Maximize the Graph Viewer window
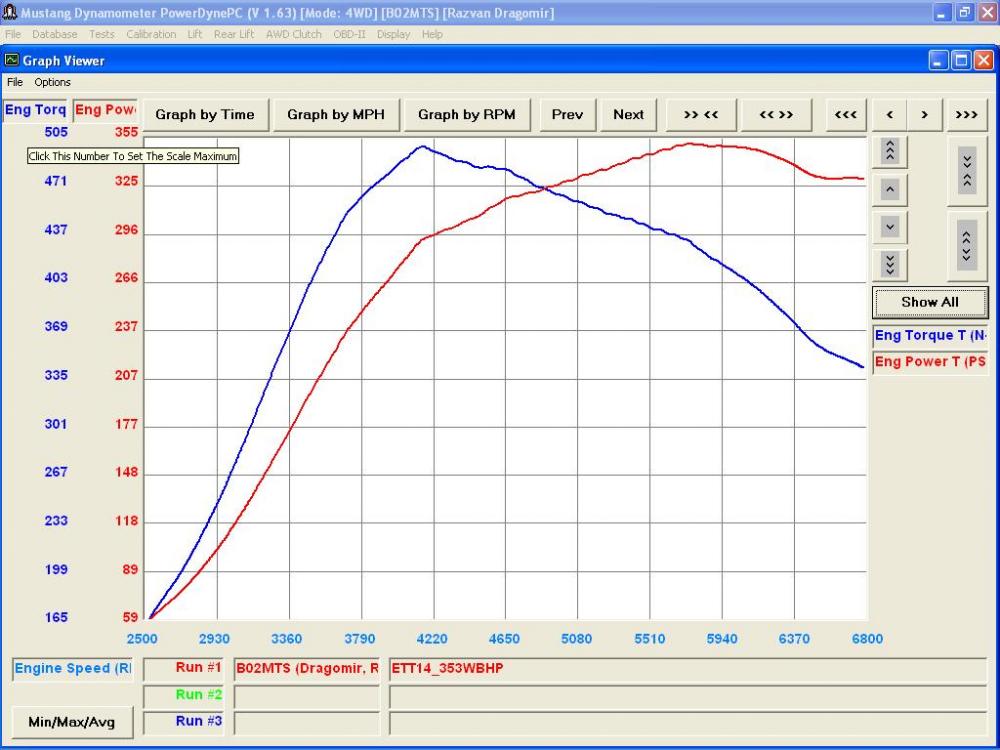The width and height of the screenshot is (1000, 750). pyautogui.click(x=961, y=61)
